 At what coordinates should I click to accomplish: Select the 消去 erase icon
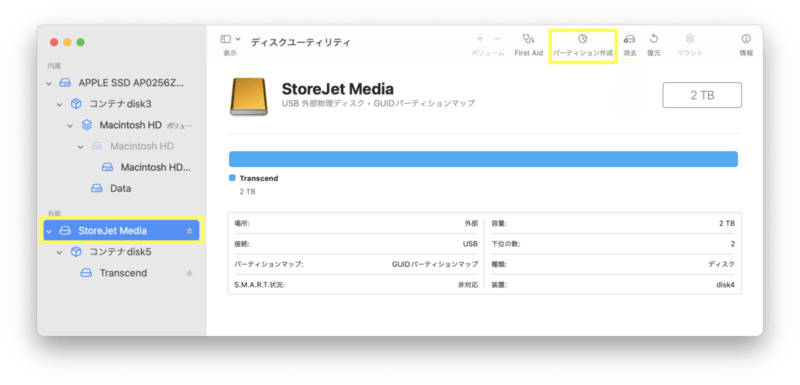[630, 45]
